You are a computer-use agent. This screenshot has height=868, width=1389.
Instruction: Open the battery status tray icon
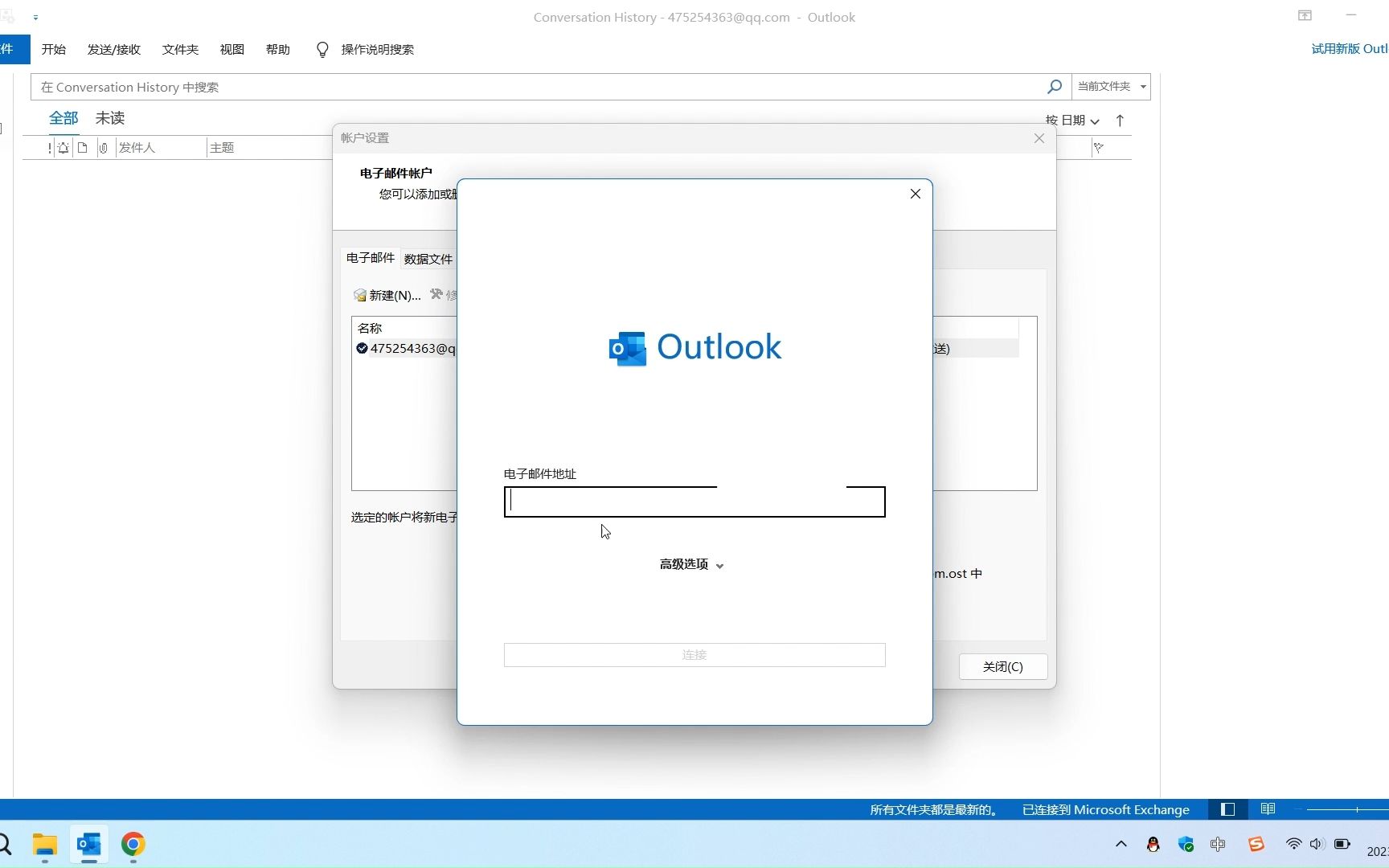pyautogui.click(x=1342, y=844)
